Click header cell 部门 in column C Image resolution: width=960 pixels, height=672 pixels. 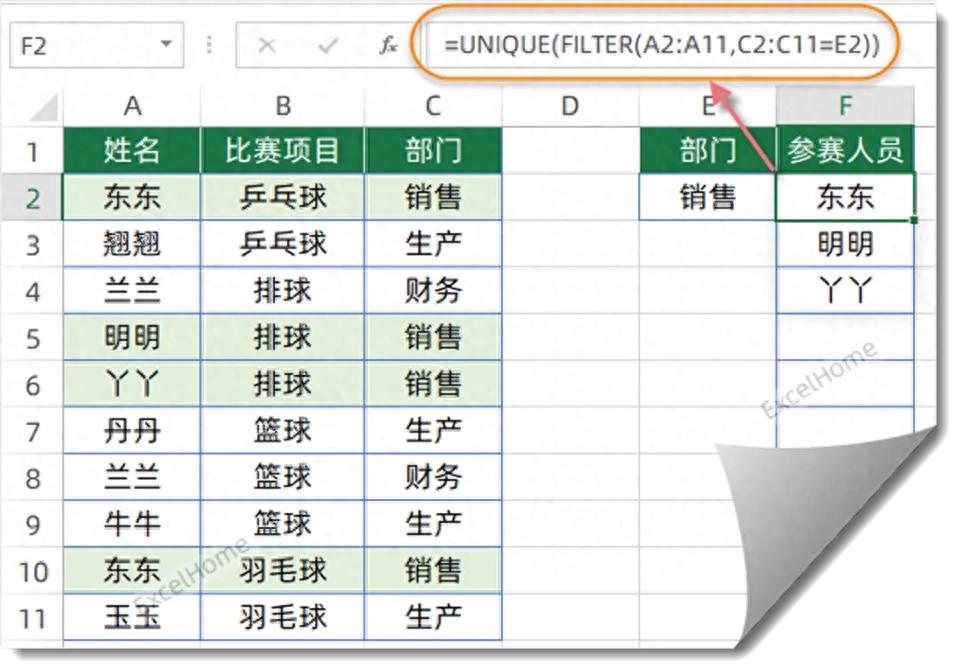coord(433,151)
